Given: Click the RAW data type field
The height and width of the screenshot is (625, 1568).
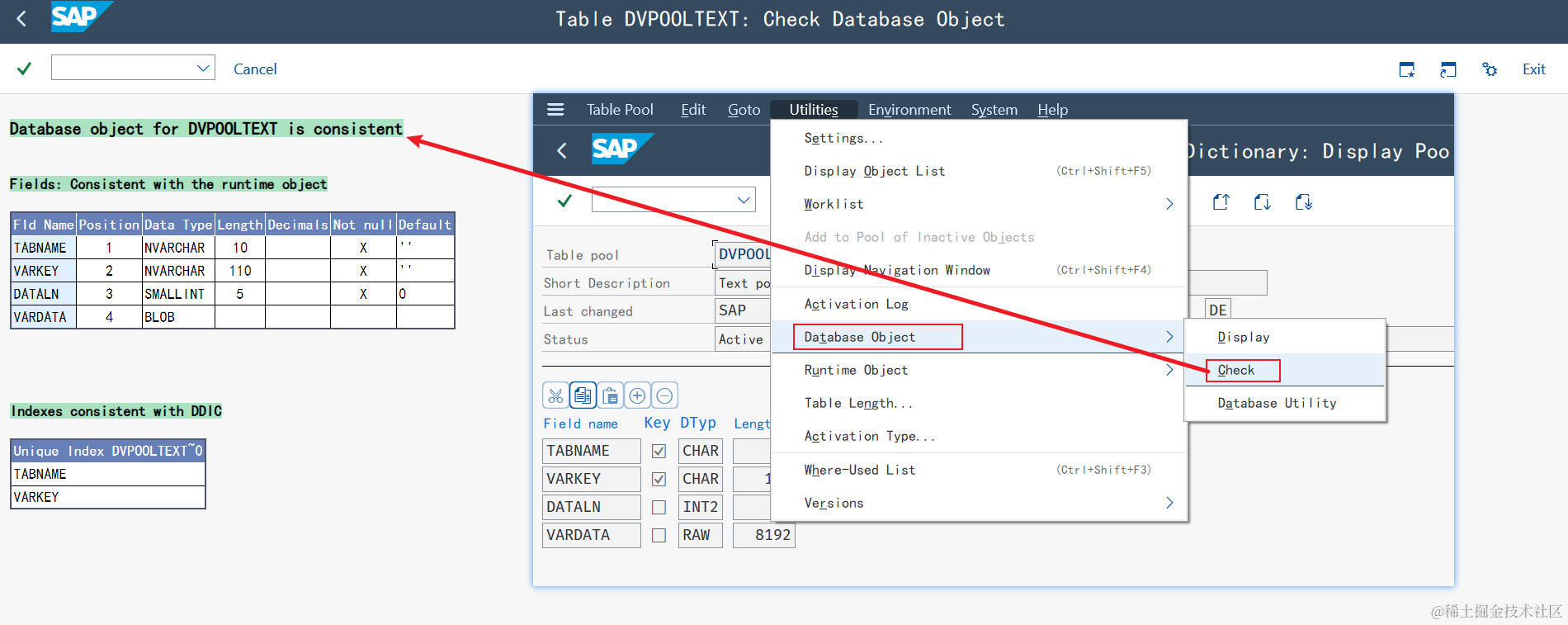Looking at the screenshot, I should pyautogui.click(x=701, y=535).
